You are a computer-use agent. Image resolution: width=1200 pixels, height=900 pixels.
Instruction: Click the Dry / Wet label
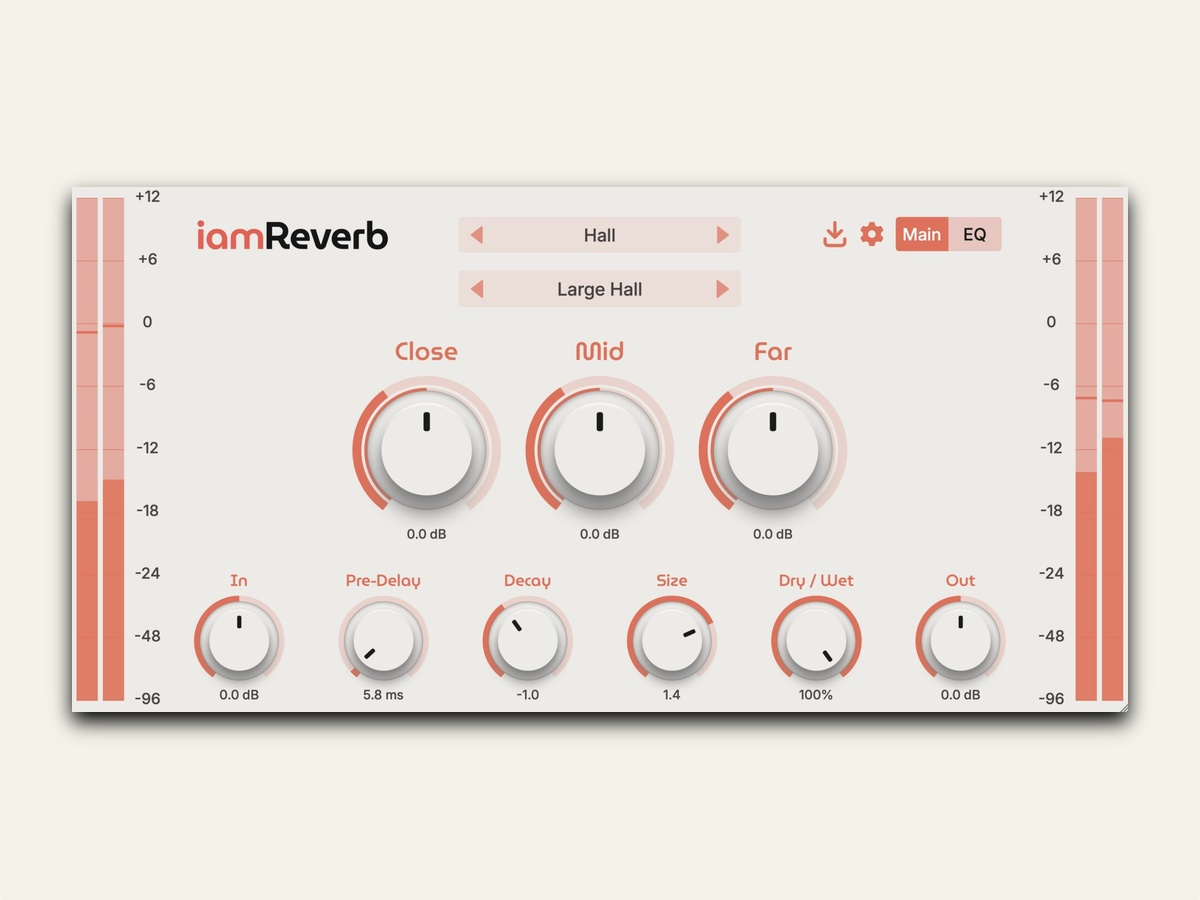816,580
